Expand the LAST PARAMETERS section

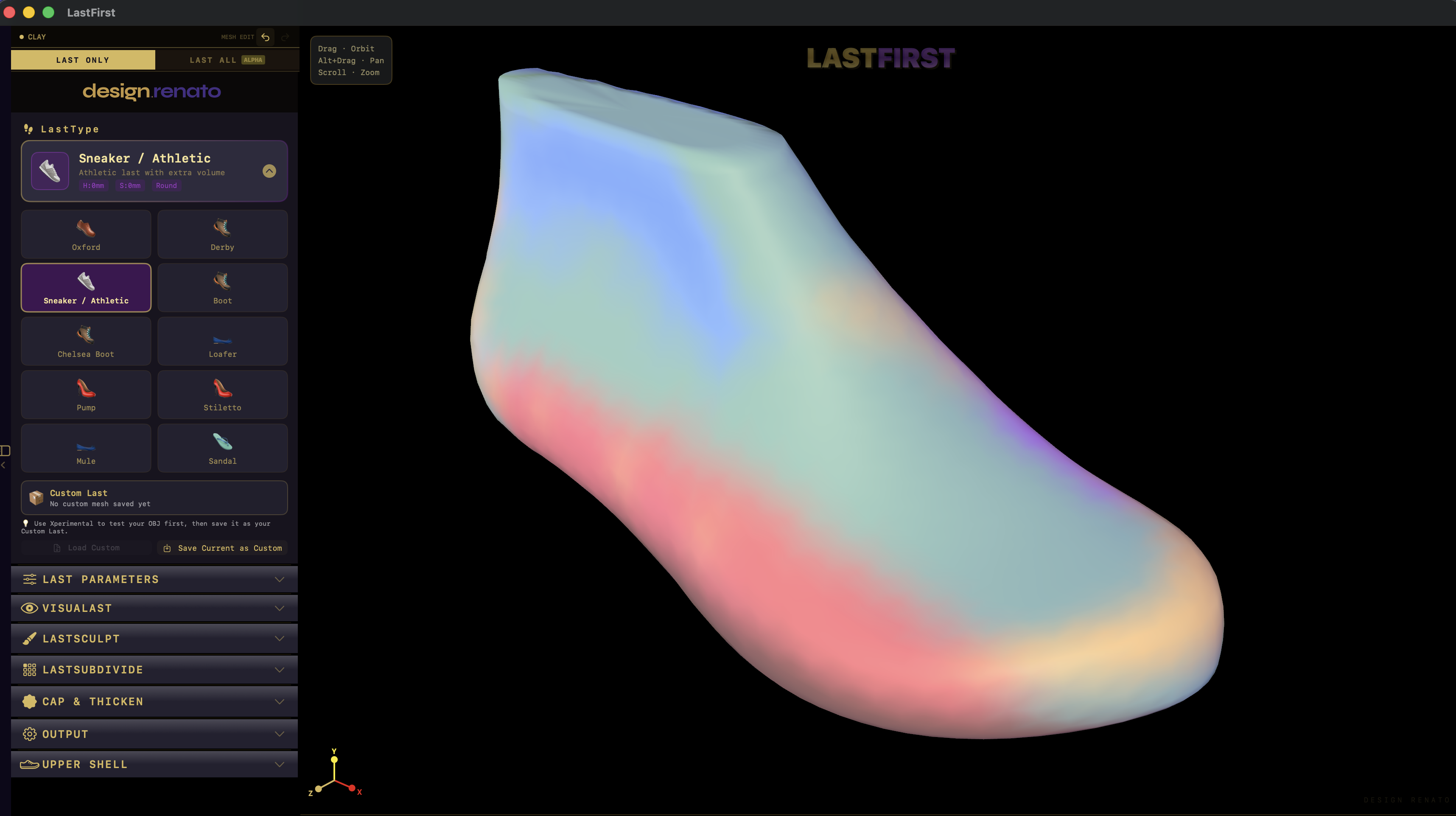pyautogui.click(x=154, y=579)
